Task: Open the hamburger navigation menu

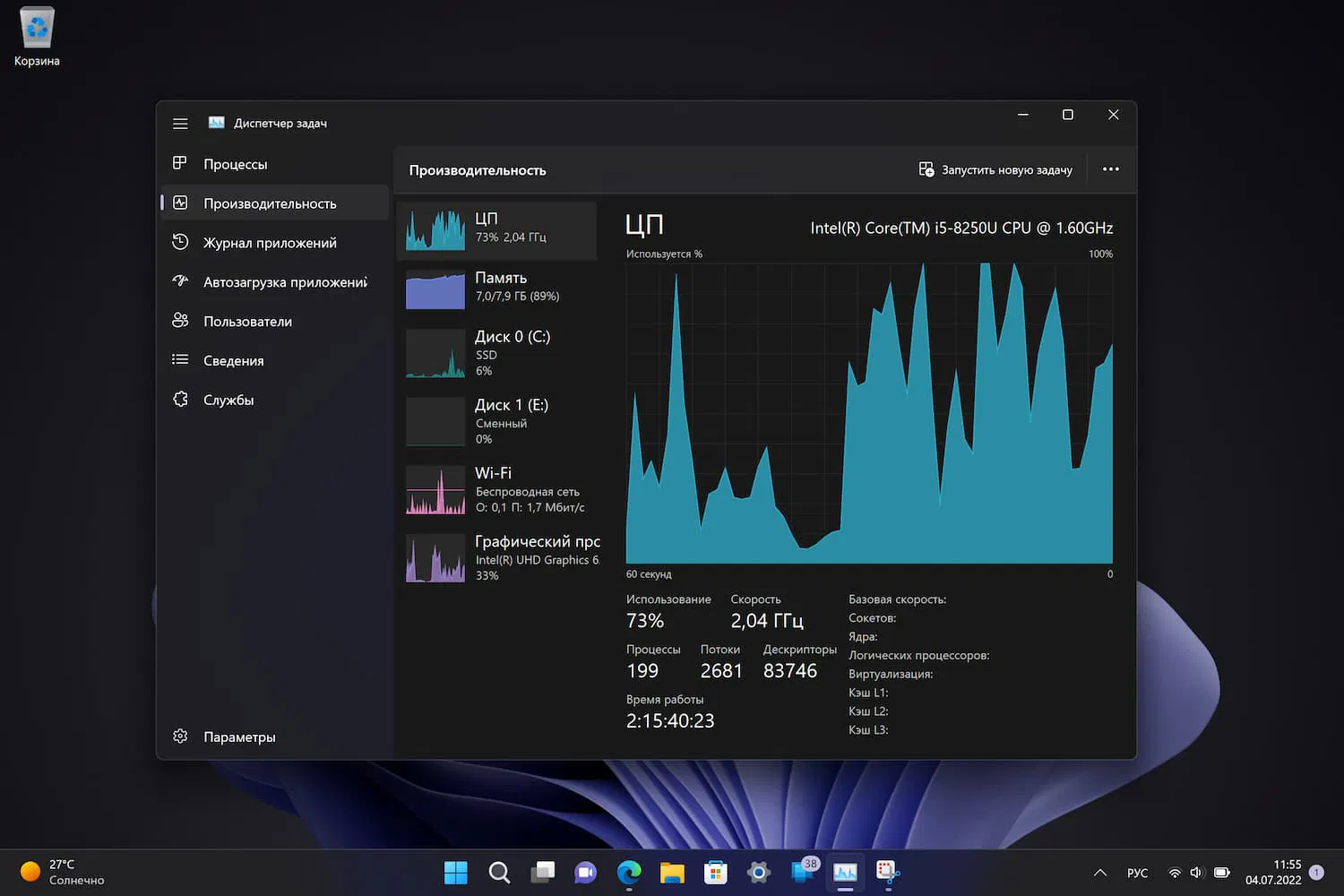Action: click(x=180, y=124)
